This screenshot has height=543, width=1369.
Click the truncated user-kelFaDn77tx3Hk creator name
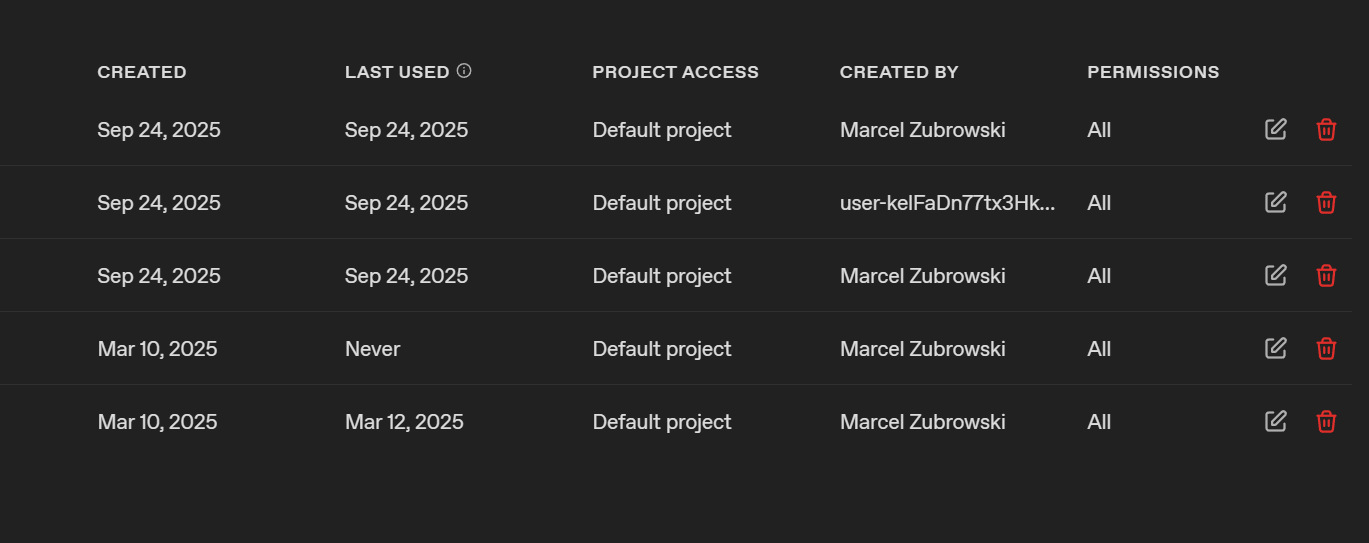[x=947, y=203]
